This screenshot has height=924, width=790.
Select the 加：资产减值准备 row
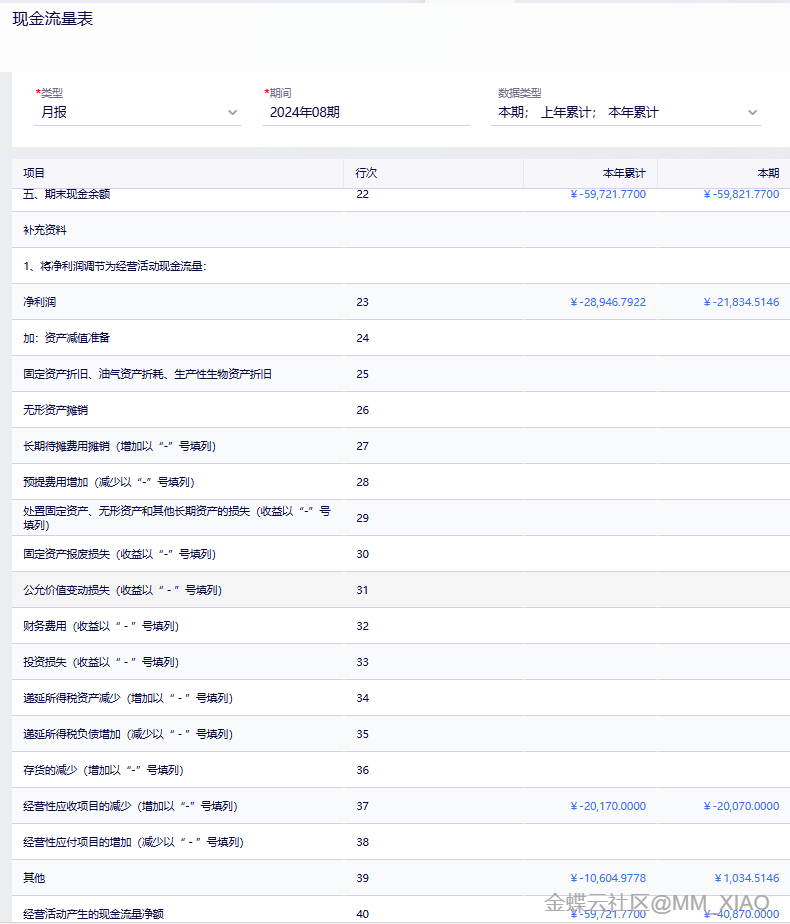pos(401,338)
